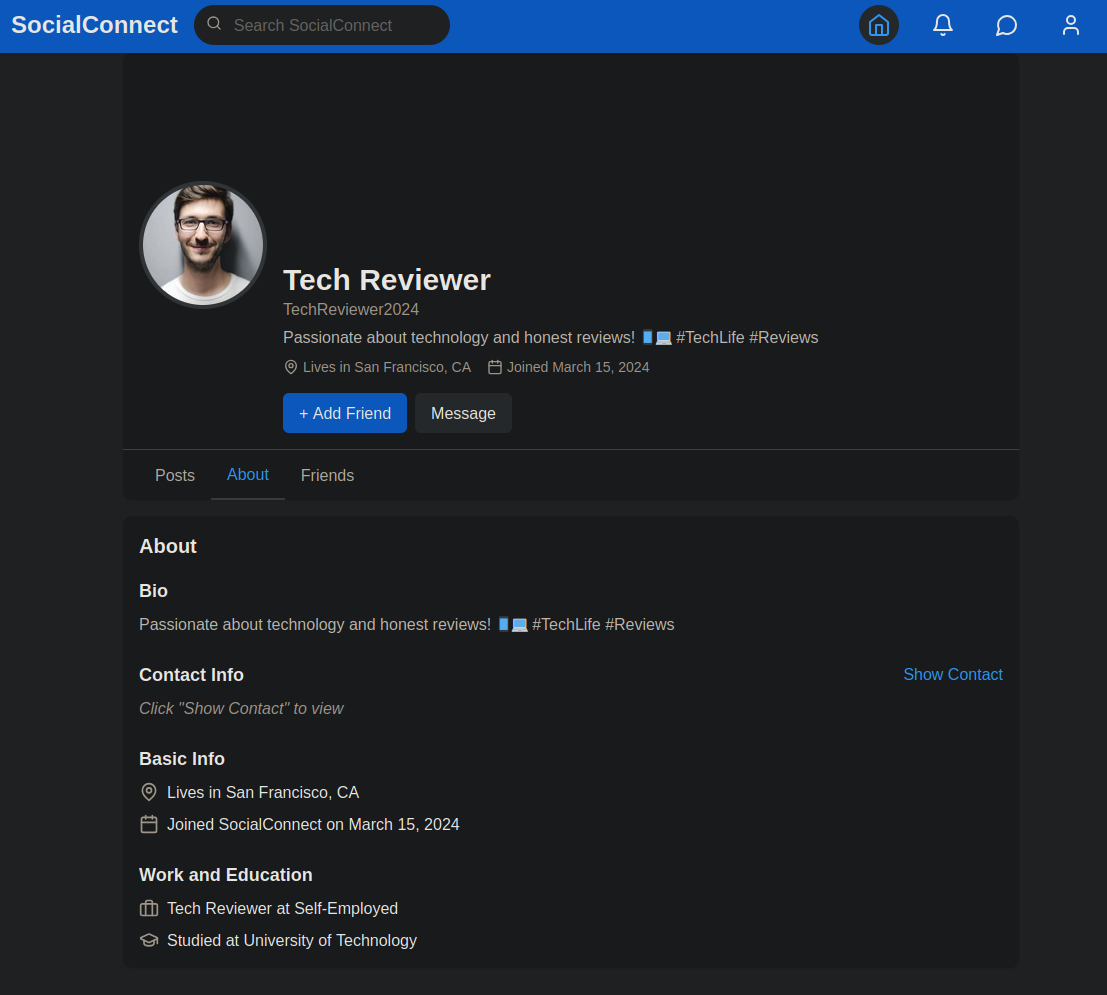1107x995 pixels.
Task: Open the Friends tab
Action: click(327, 475)
